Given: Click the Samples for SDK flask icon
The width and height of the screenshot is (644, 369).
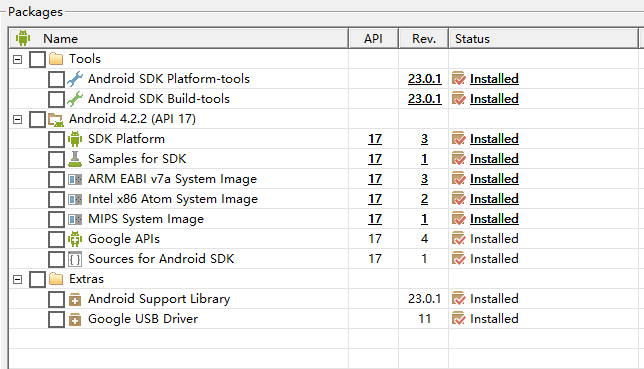Looking at the screenshot, I should pos(75,159).
